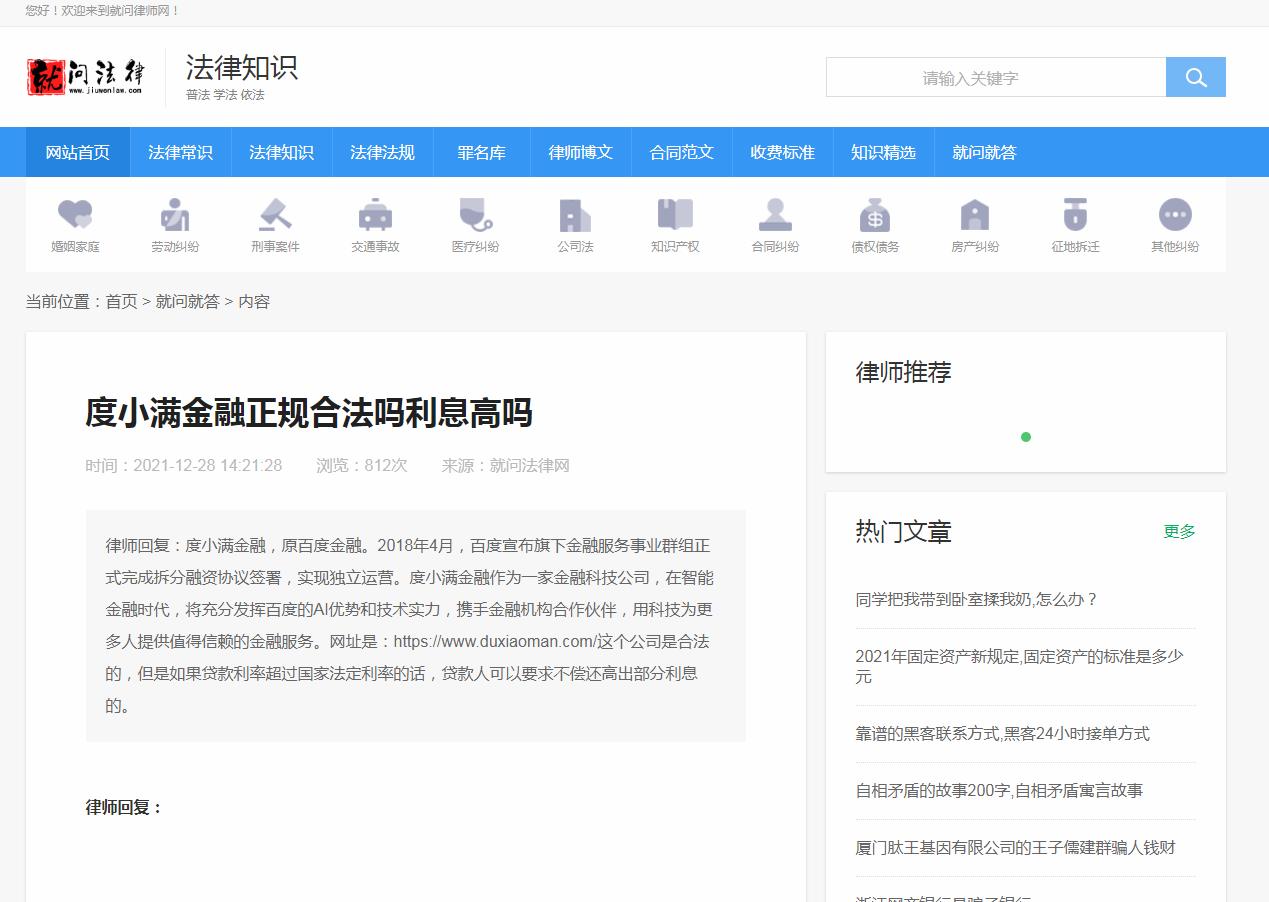This screenshot has height=902, width=1269.
Task: Open the 征地拆迁 category icon
Action: pos(1075,215)
